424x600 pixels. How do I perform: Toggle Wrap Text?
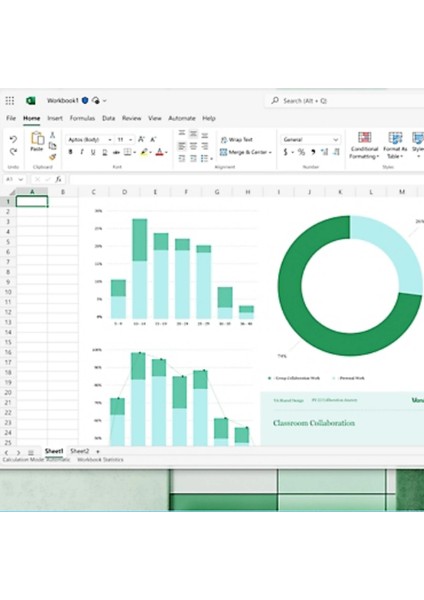pos(237,140)
